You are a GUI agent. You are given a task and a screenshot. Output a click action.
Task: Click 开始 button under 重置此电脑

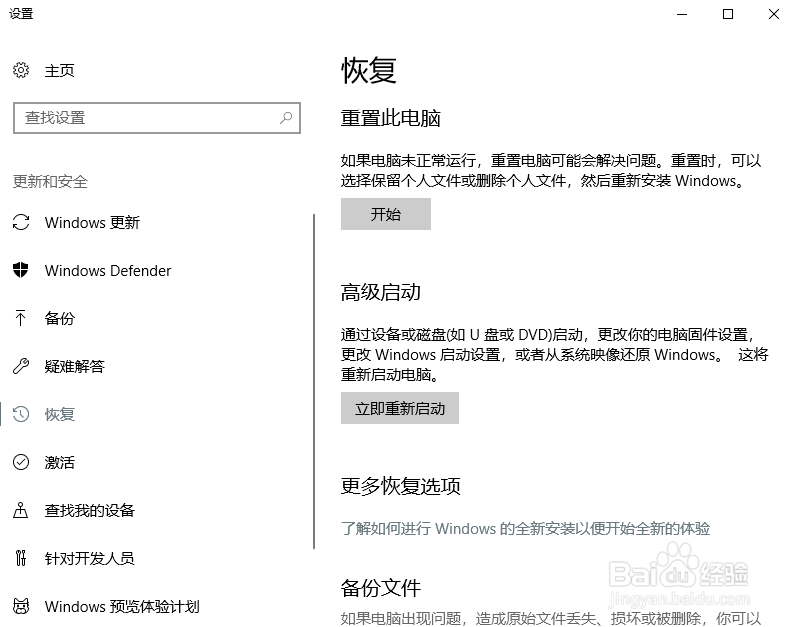tap(386, 214)
